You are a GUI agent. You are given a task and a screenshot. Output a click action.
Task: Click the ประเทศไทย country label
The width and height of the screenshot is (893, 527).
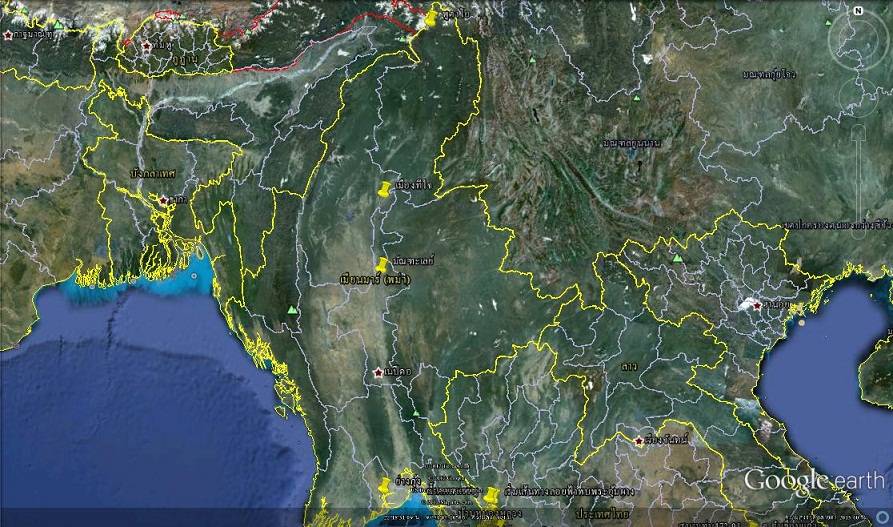[602, 513]
